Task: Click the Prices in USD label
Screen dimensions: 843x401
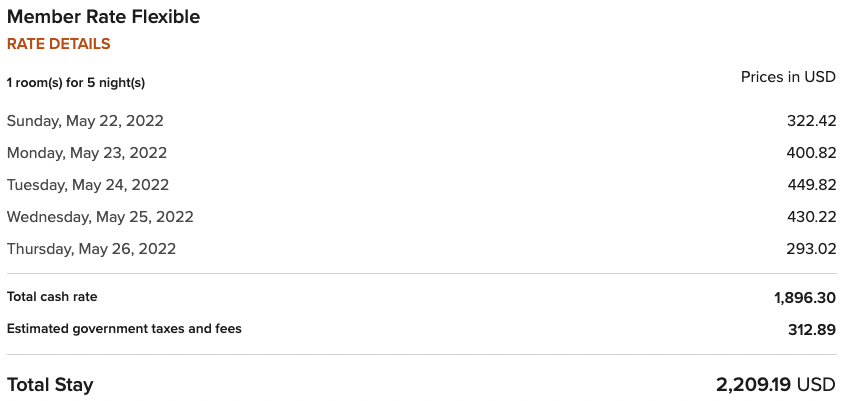Action: point(788,77)
